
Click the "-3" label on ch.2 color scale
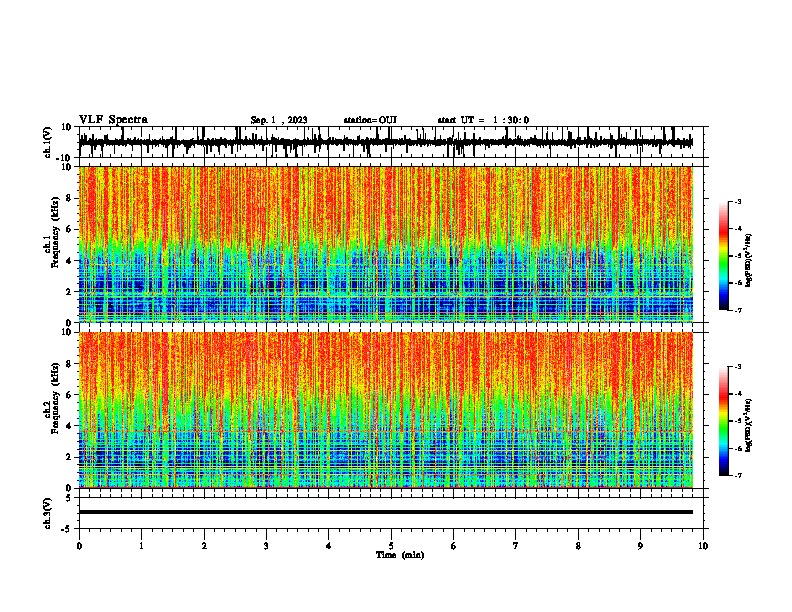[738, 367]
